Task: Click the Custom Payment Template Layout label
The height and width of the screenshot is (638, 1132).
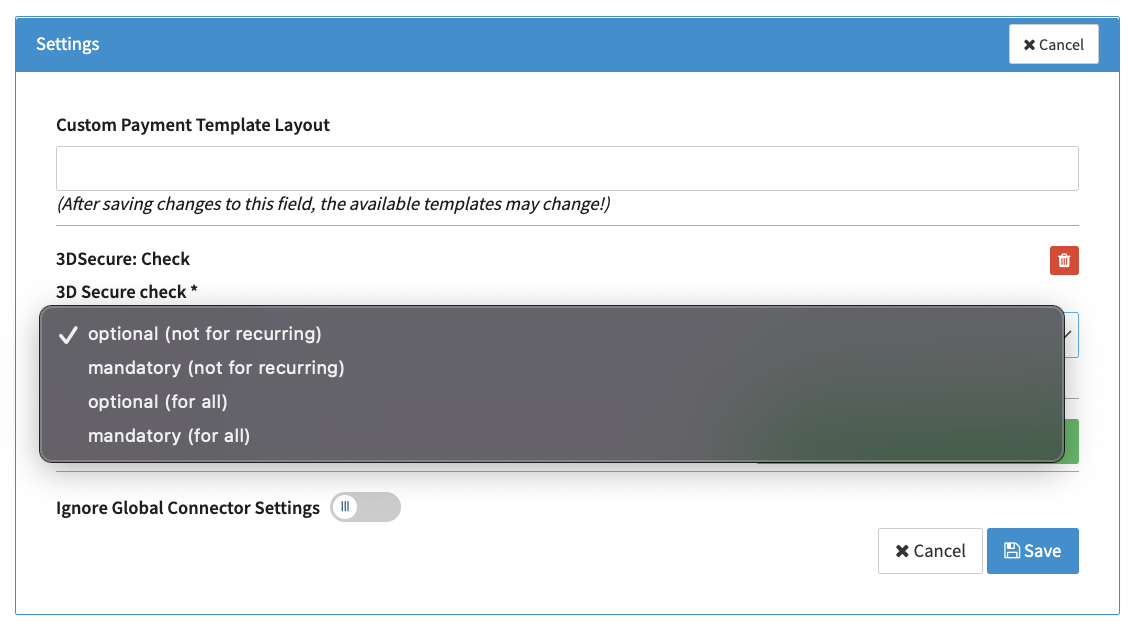Action: pos(193,126)
